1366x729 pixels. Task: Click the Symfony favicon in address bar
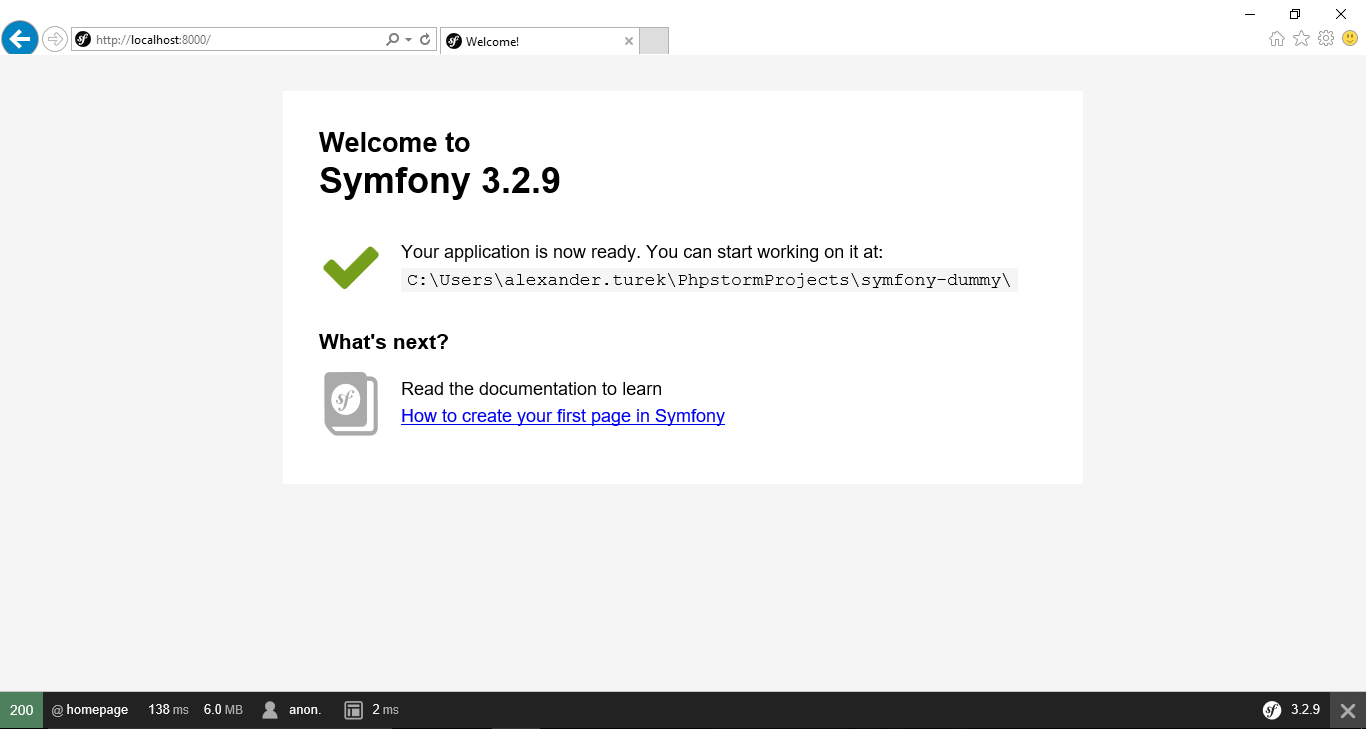point(83,40)
